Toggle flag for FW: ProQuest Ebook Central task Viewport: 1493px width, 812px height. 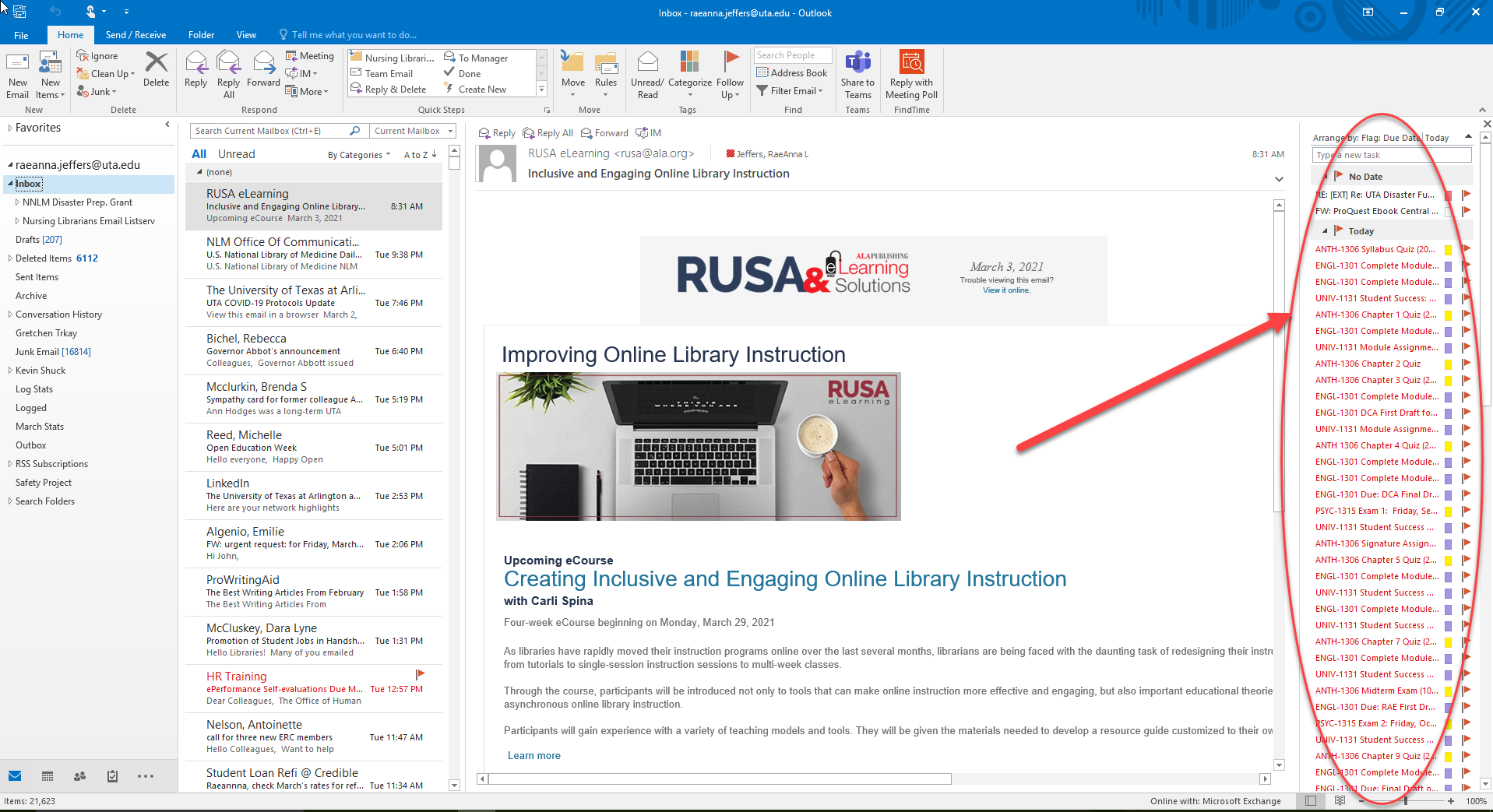point(1466,211)
